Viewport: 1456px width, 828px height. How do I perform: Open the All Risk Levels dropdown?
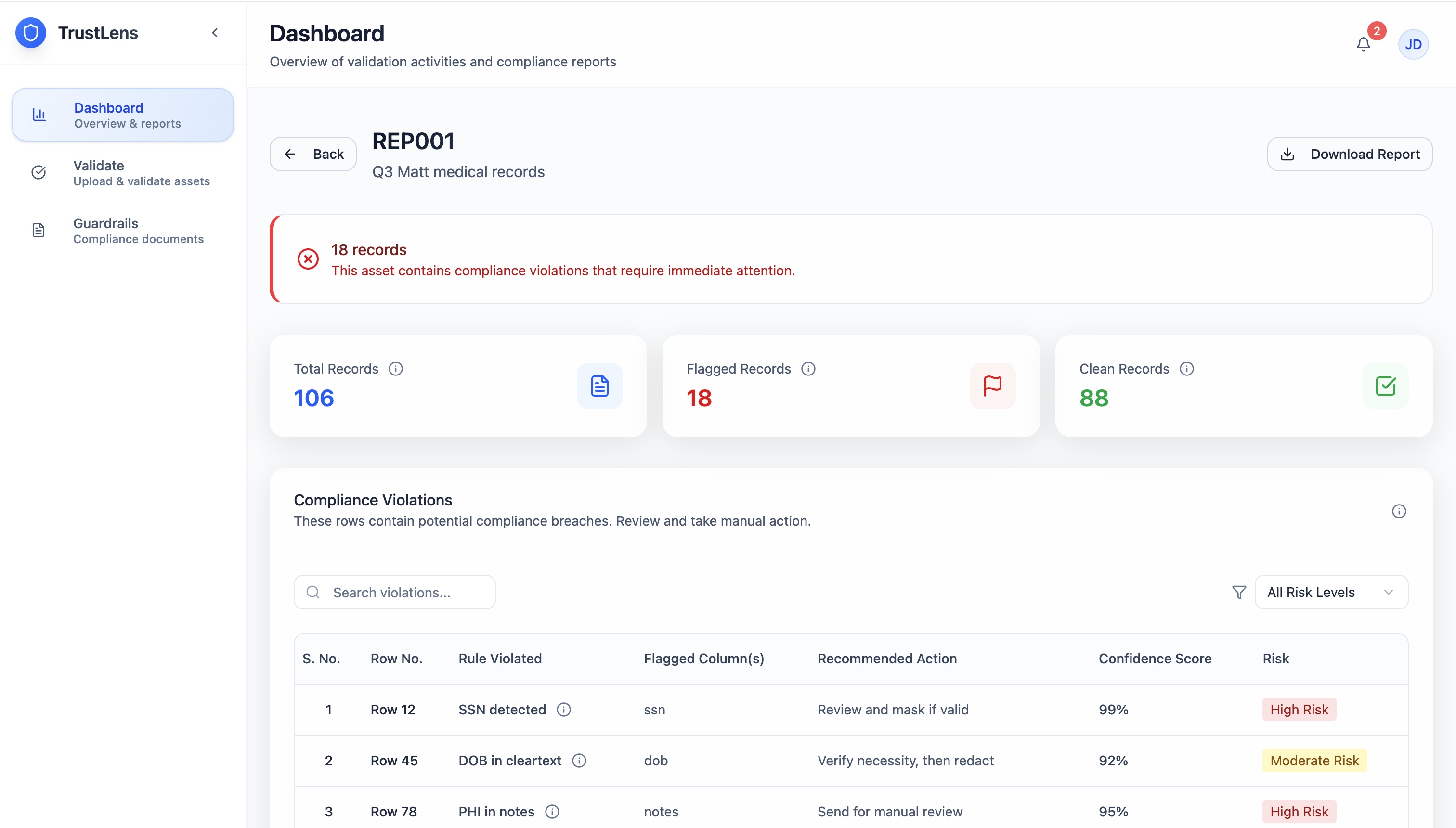click(x=1331, y=592)
